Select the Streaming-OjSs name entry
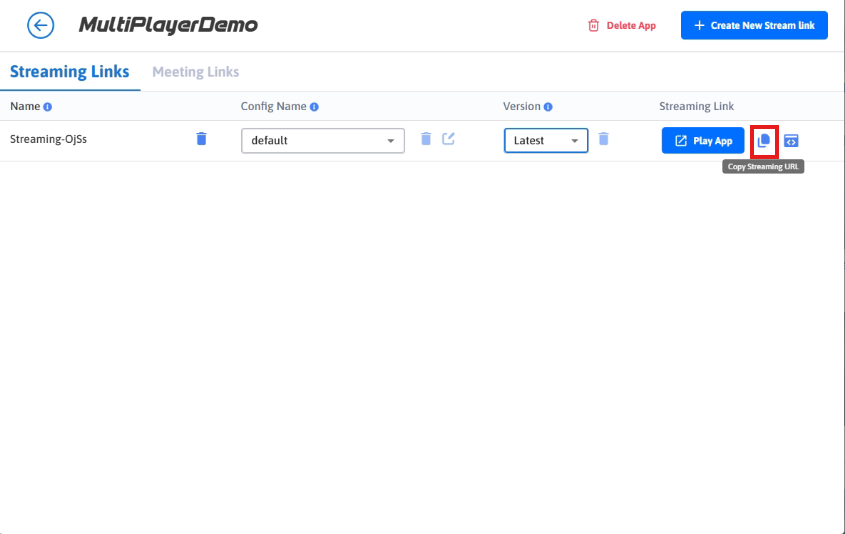Screen dimensions: 845x534 pyautogui.click(x=48, y=140)
